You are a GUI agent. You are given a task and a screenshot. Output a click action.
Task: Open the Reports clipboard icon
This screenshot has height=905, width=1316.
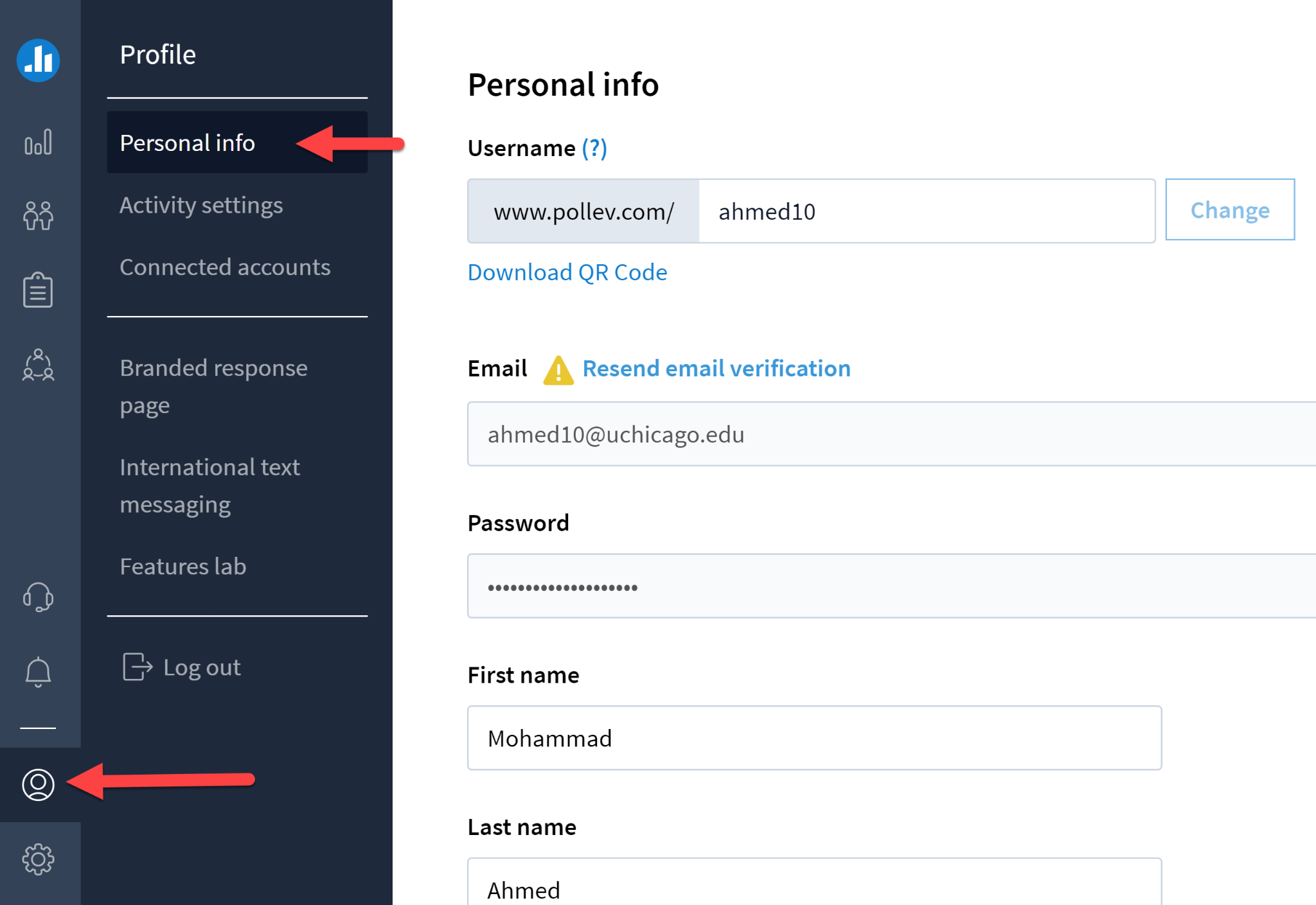[x=39, y=290]
